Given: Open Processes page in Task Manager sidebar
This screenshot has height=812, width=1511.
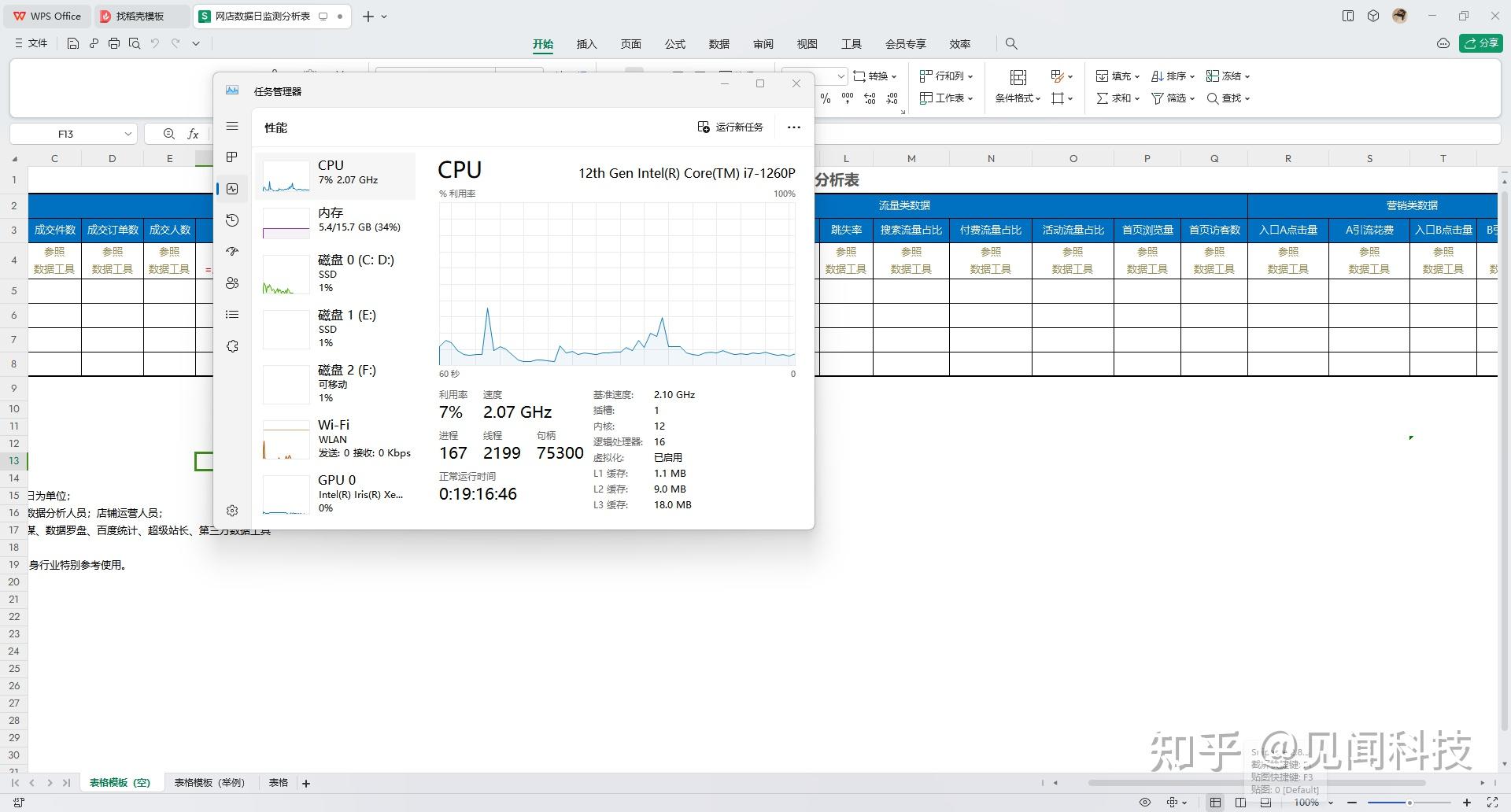Looking at the screenshot, I should 231,157.
